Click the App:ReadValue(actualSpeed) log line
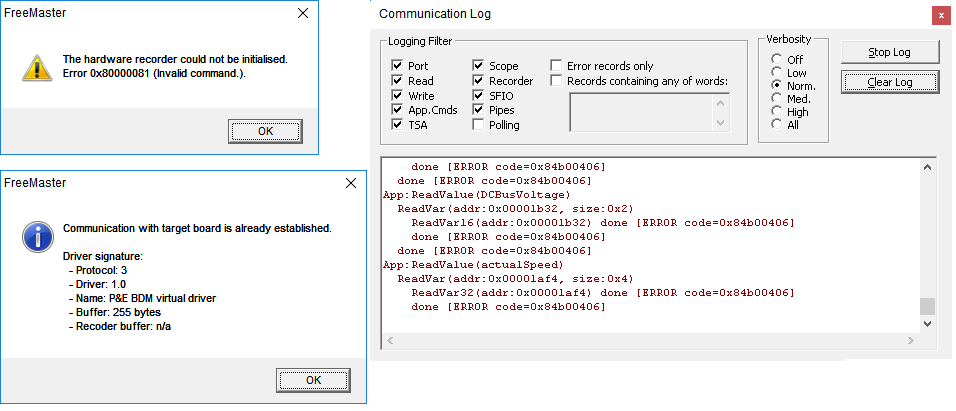The image size is (956, 411). click(x=474, y=265)
